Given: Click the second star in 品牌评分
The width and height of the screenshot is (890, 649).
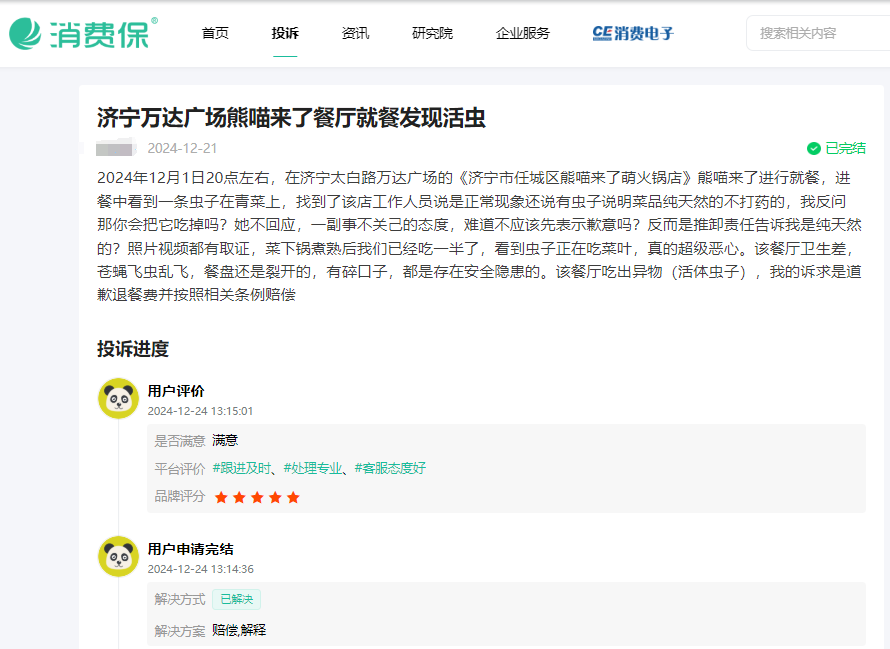Looking at the screenshot, I should [x=240, y=498].
